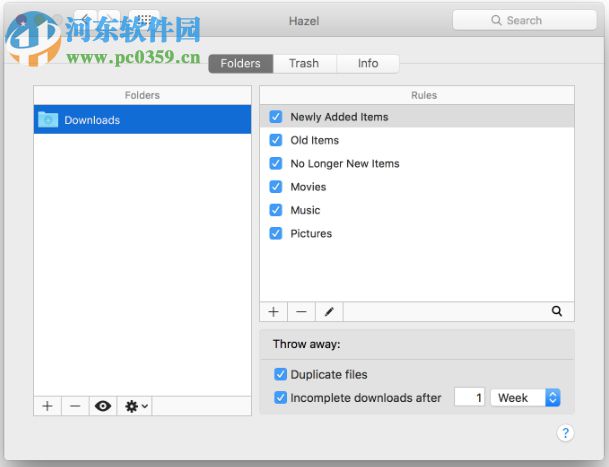Toggle the Old Items checkbox
The width and height of the screenshot is (609, 467).
click(276, 140)
